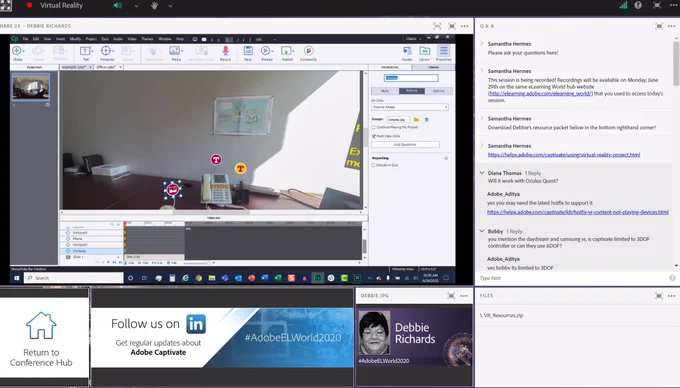Add new slide with Slides icon
The image size is (680, 388).
click(17, 51)
